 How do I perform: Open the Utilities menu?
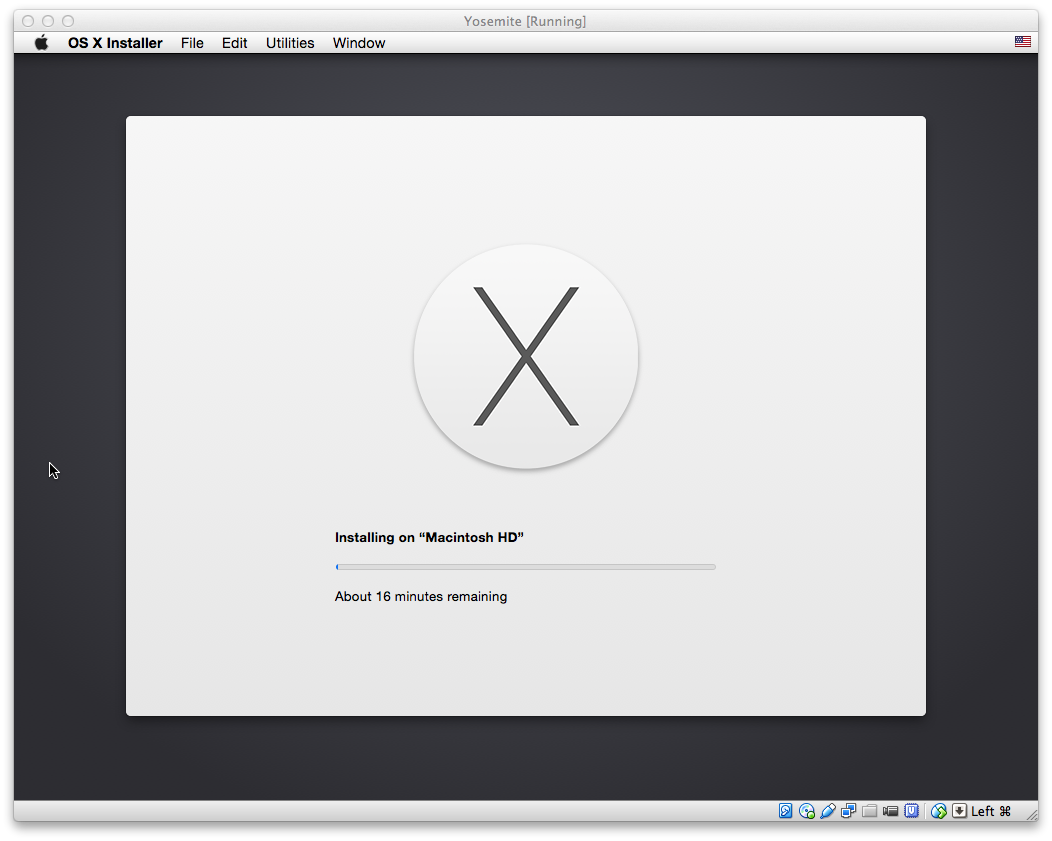pos(290,43)
